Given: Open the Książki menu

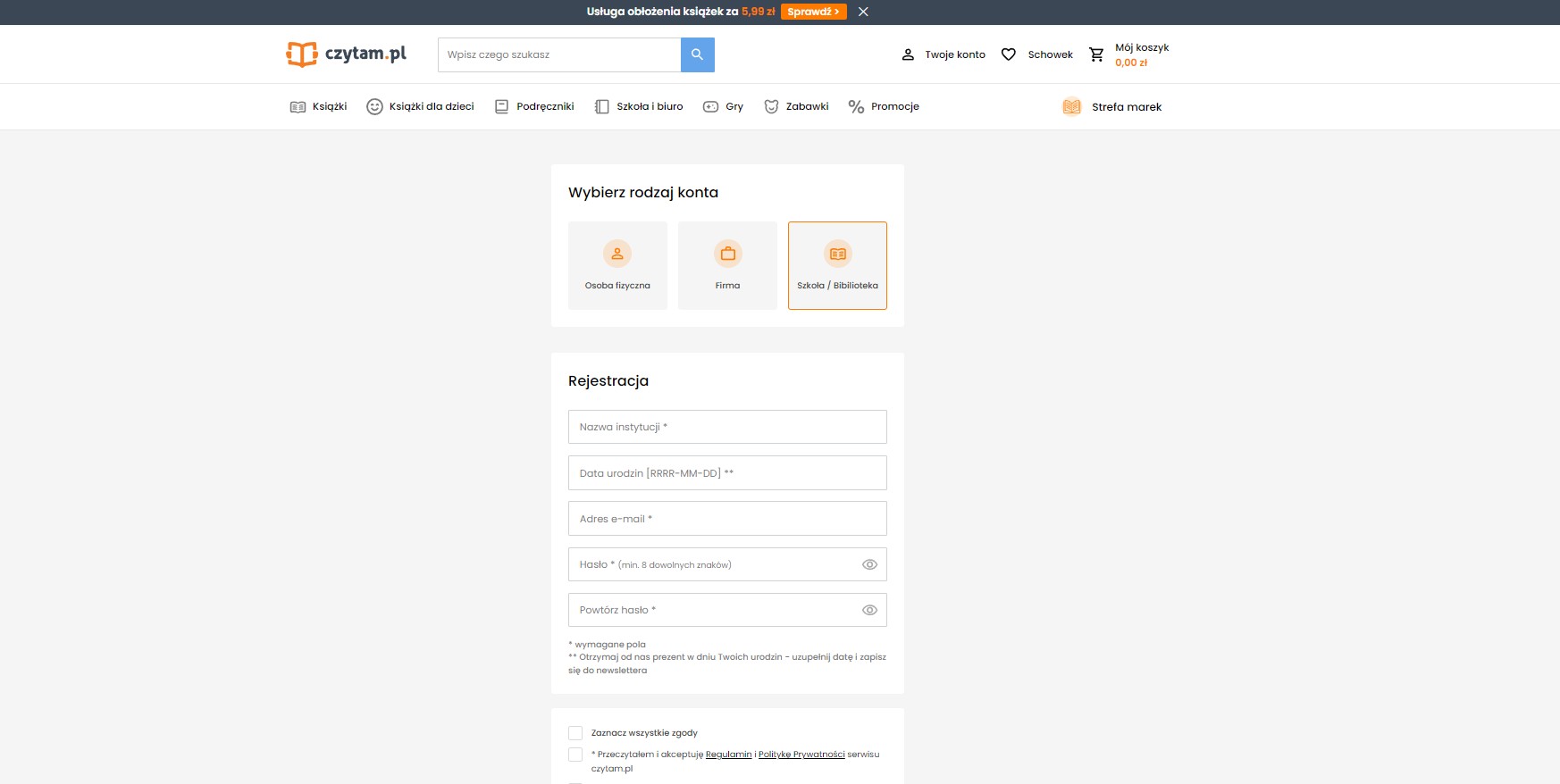Looking at the screenshot, I should click(318, 106).
